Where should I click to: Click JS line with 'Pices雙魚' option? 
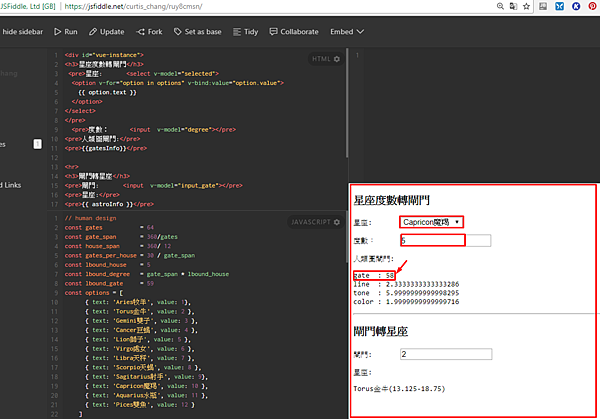pyautogui.click(x=140, y=405)
